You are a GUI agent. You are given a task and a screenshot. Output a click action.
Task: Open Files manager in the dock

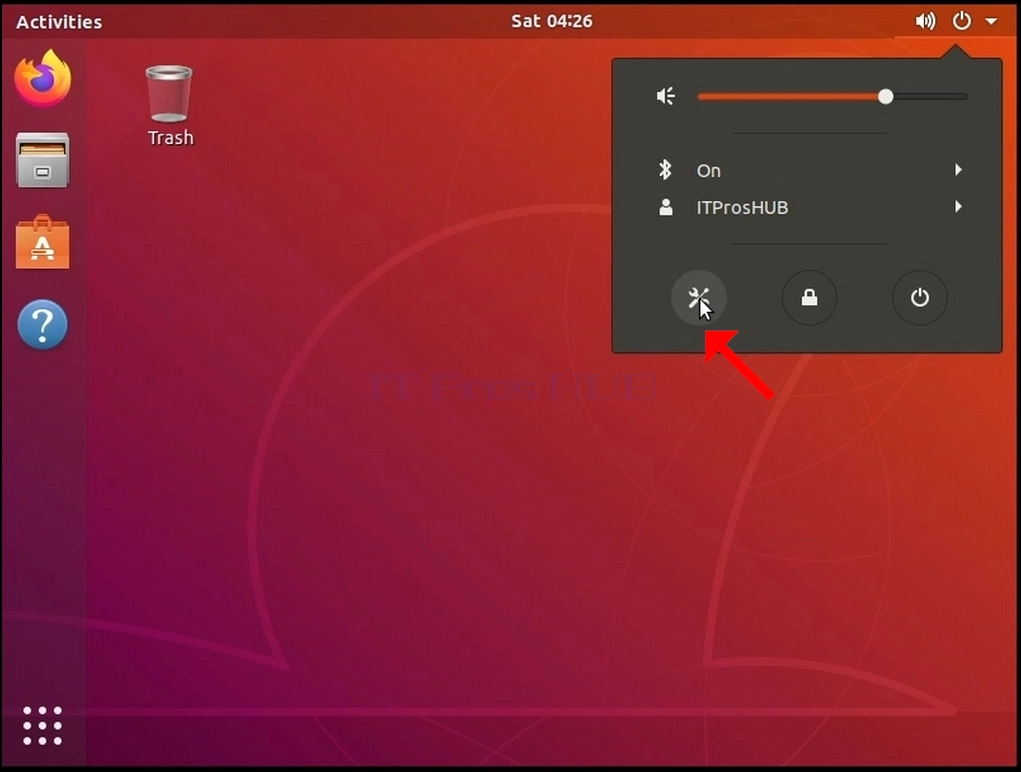coord(42,160)
